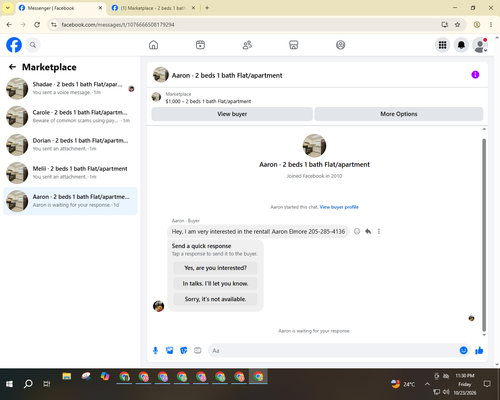Choose a sticker icon
Viewport: 500px width, 400px height.
coord(184,350)
